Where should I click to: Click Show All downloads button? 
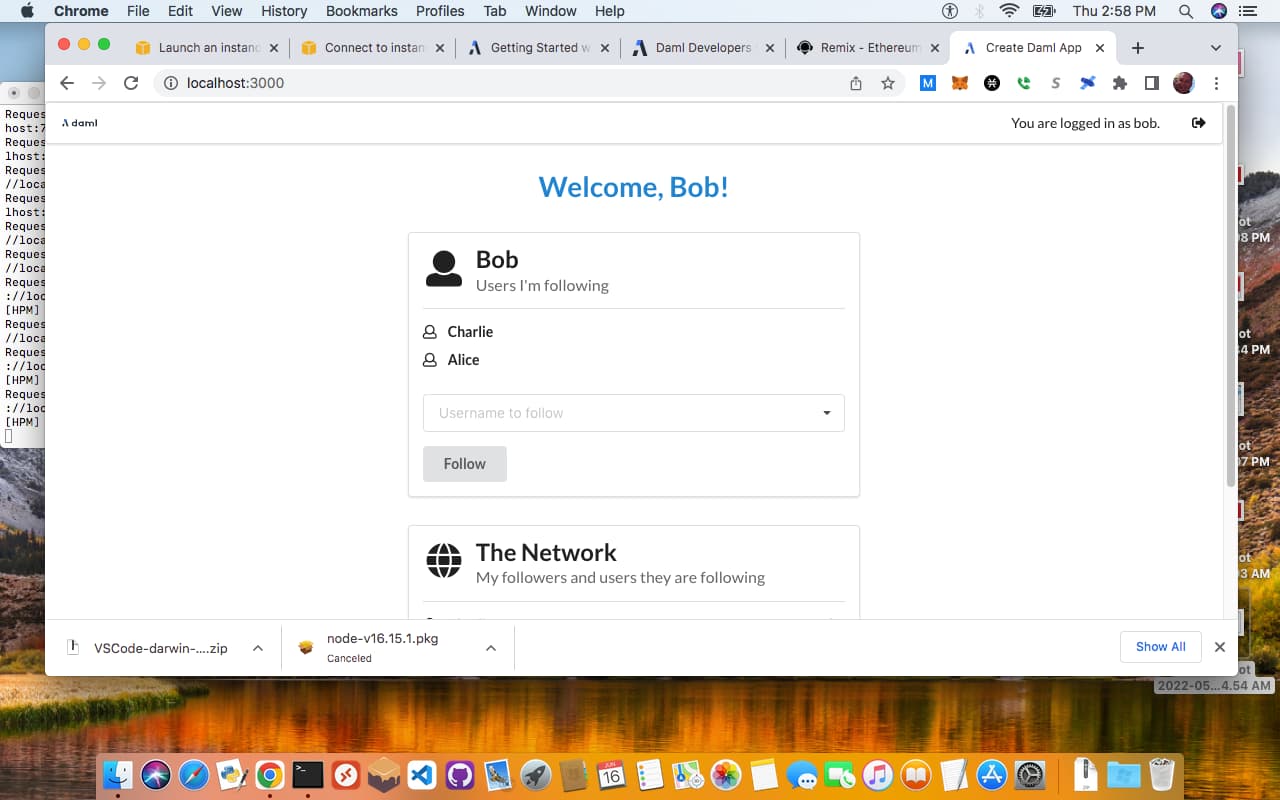(x=1160, y=647)
